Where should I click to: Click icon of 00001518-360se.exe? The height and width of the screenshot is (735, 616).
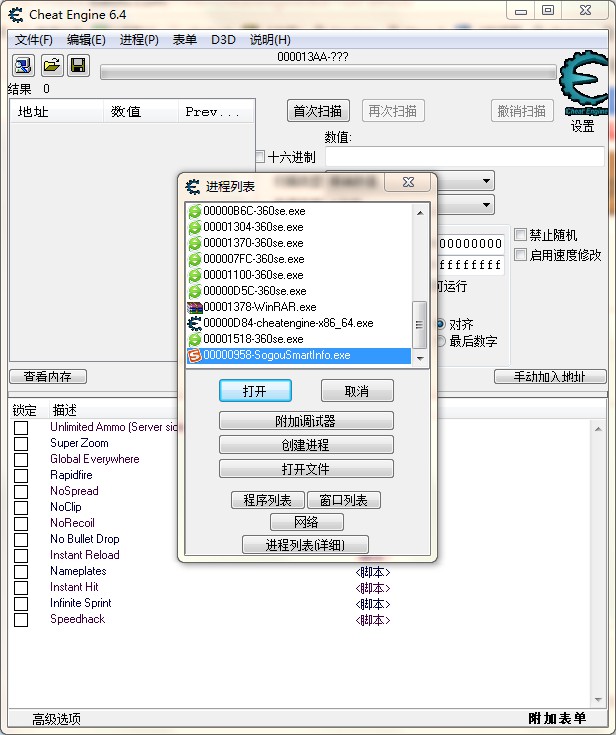[195, 339]
